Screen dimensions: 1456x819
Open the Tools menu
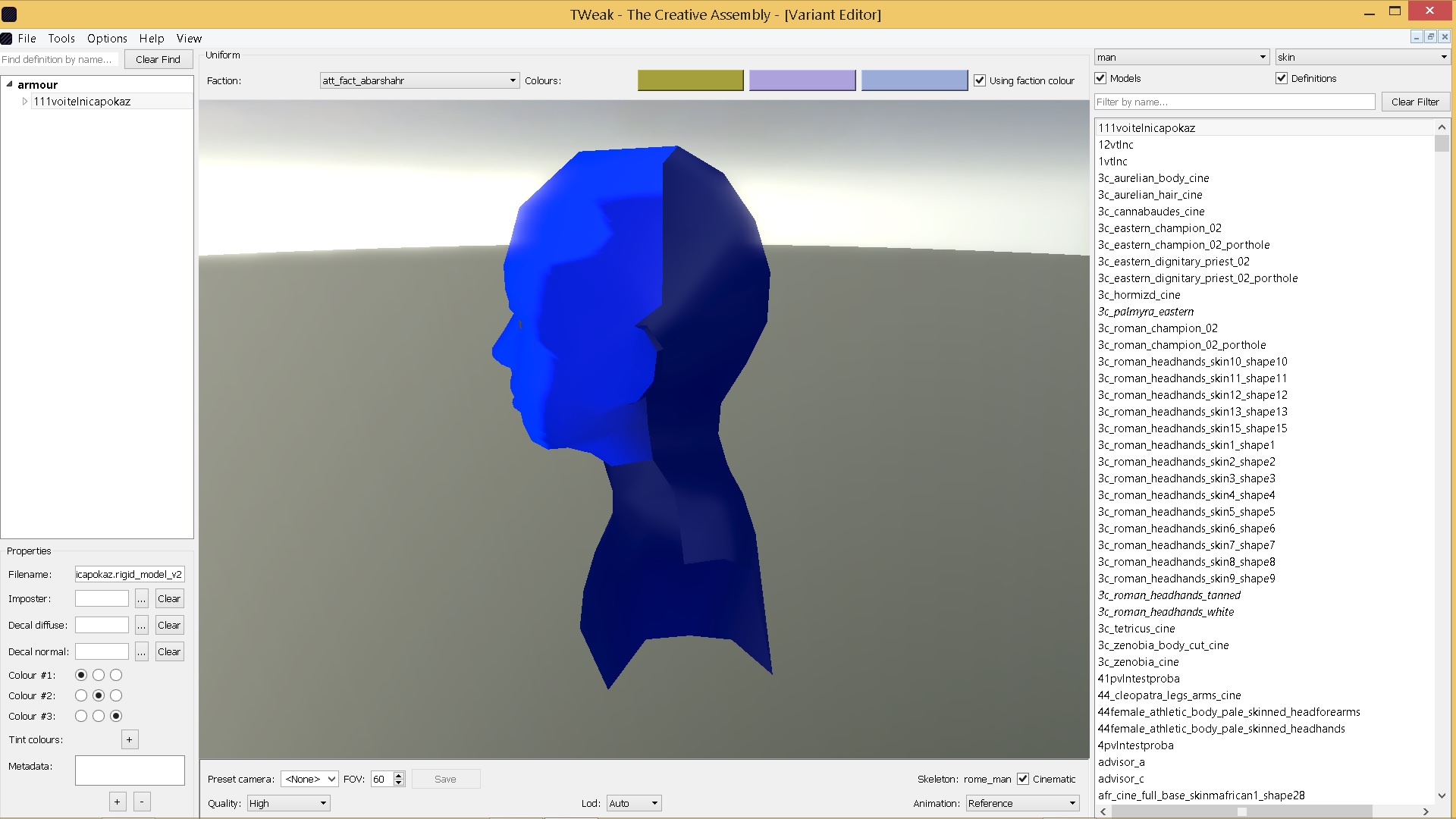point(61,39)
